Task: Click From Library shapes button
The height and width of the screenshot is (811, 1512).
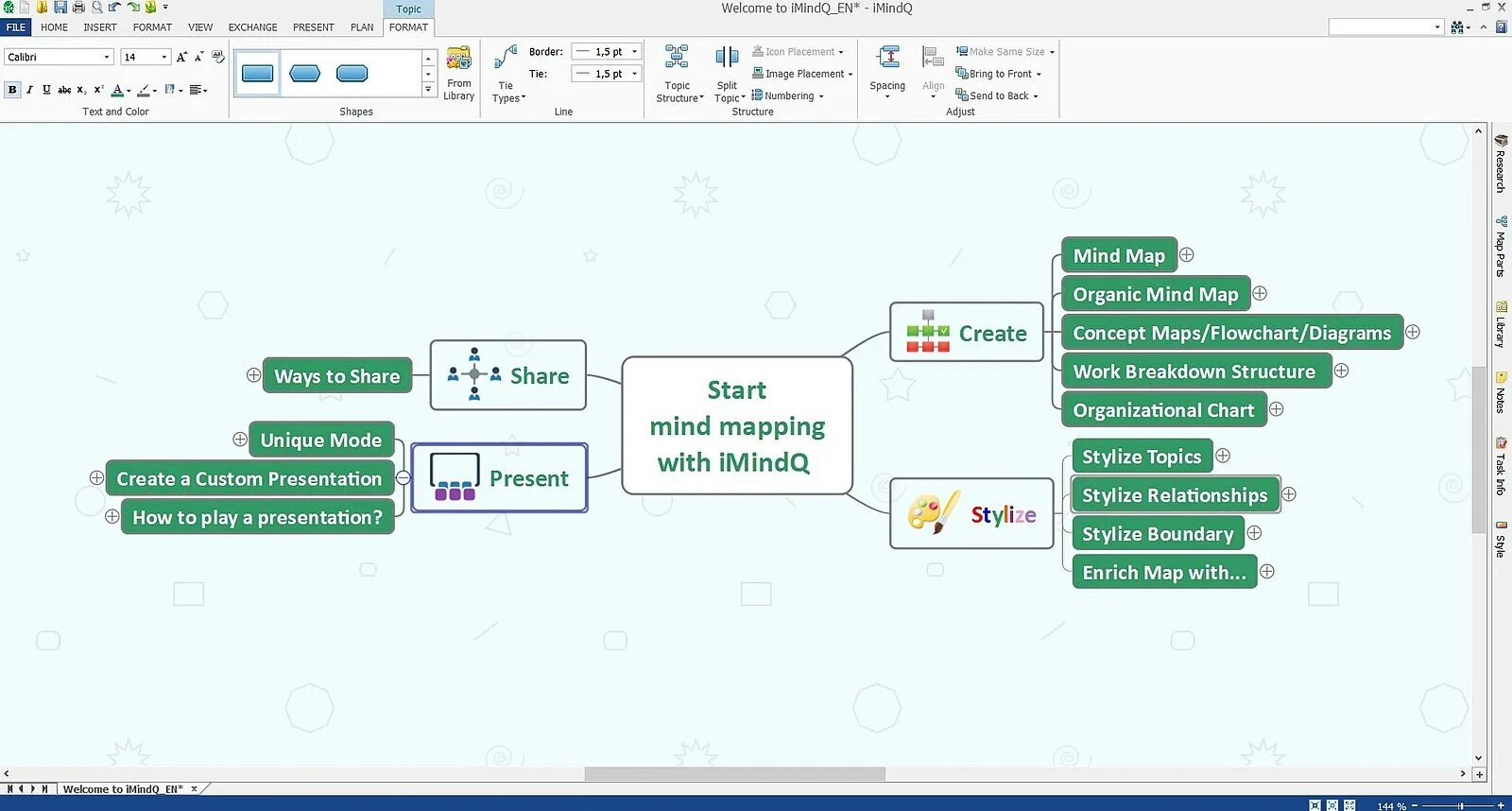Action: coord(458,73)
